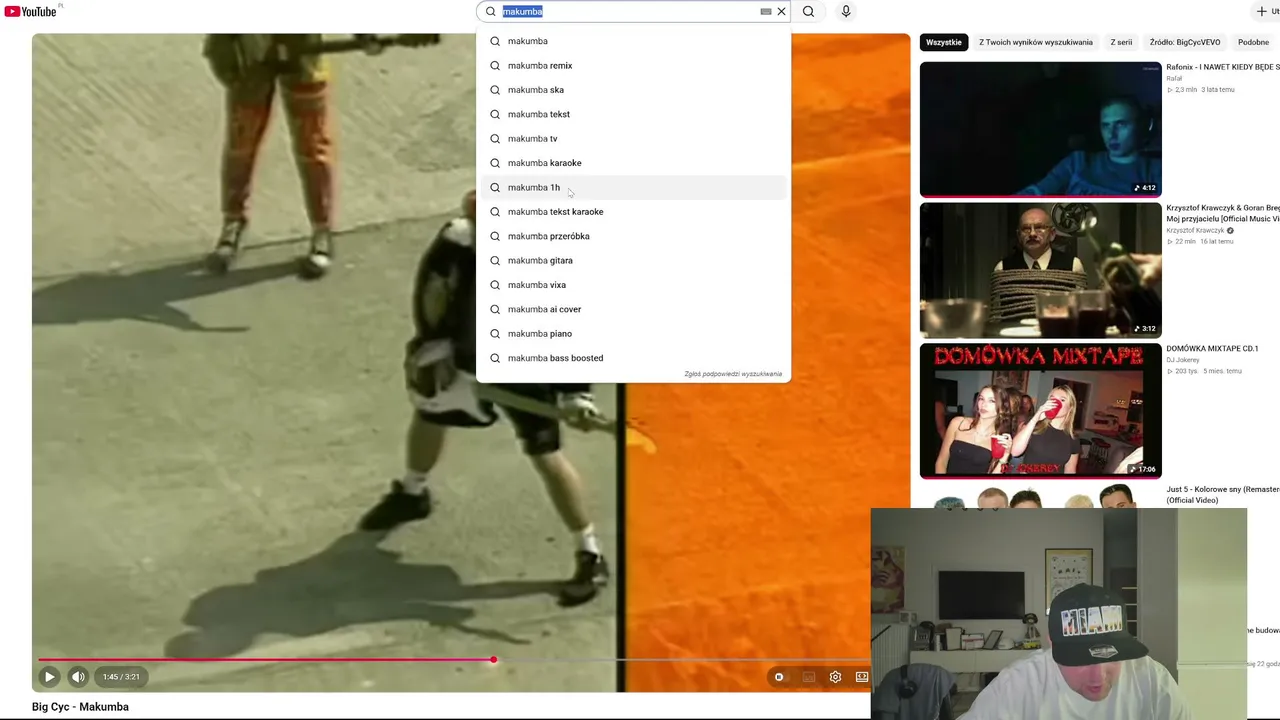1280x720 pixels.
Task: Pick the "makumba 1h" suggestion
Action: pos(633,188)
